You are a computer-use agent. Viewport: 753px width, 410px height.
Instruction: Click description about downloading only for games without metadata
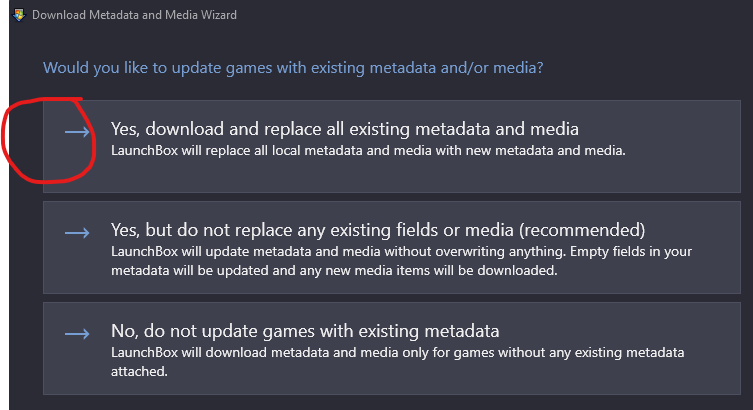coord(398,362)
